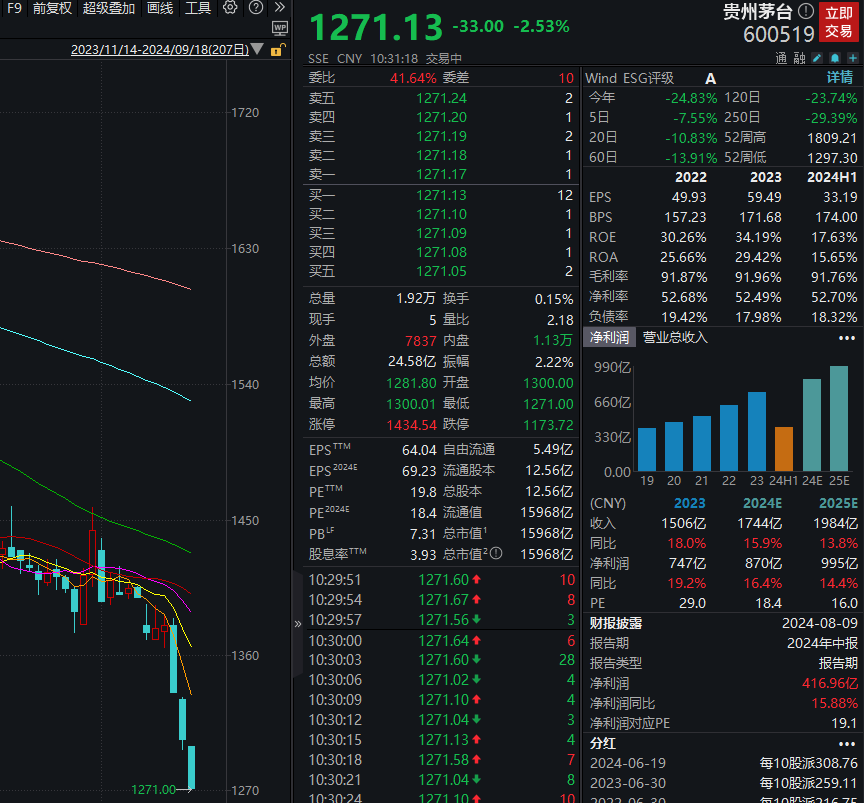Screen dimensions: 864x803
Task: Toggle the date range lock icon
Action: point(278,50)
